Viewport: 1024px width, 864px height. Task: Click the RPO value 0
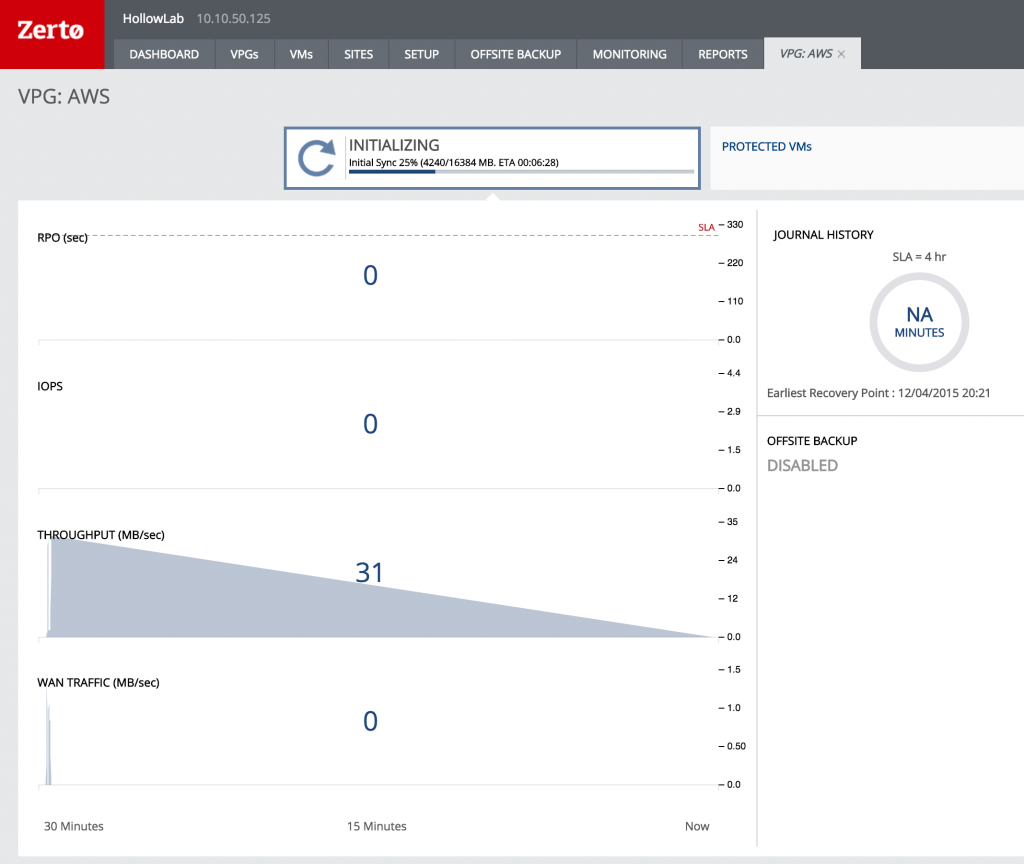point(370,275)
